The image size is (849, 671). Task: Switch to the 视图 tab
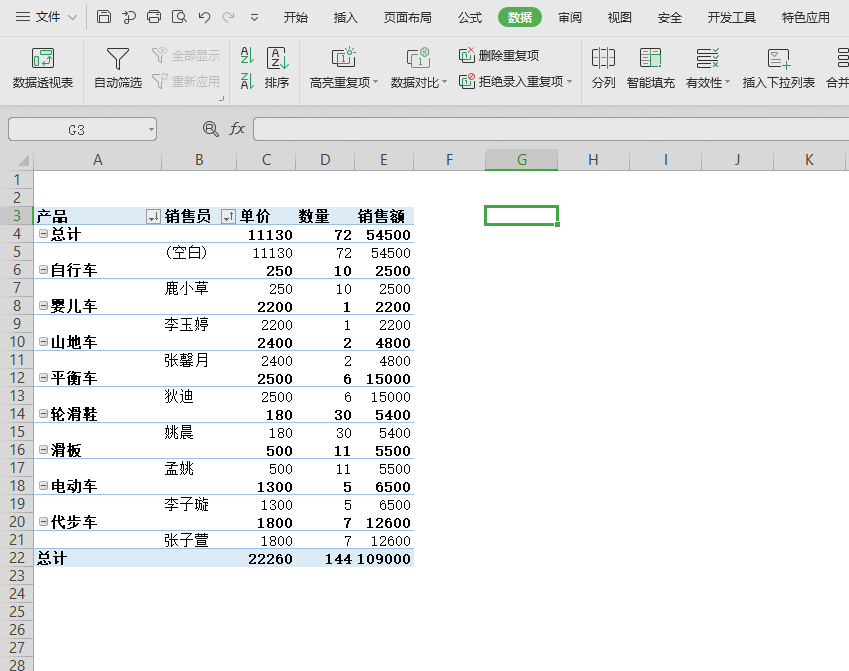tap(619, 18)
